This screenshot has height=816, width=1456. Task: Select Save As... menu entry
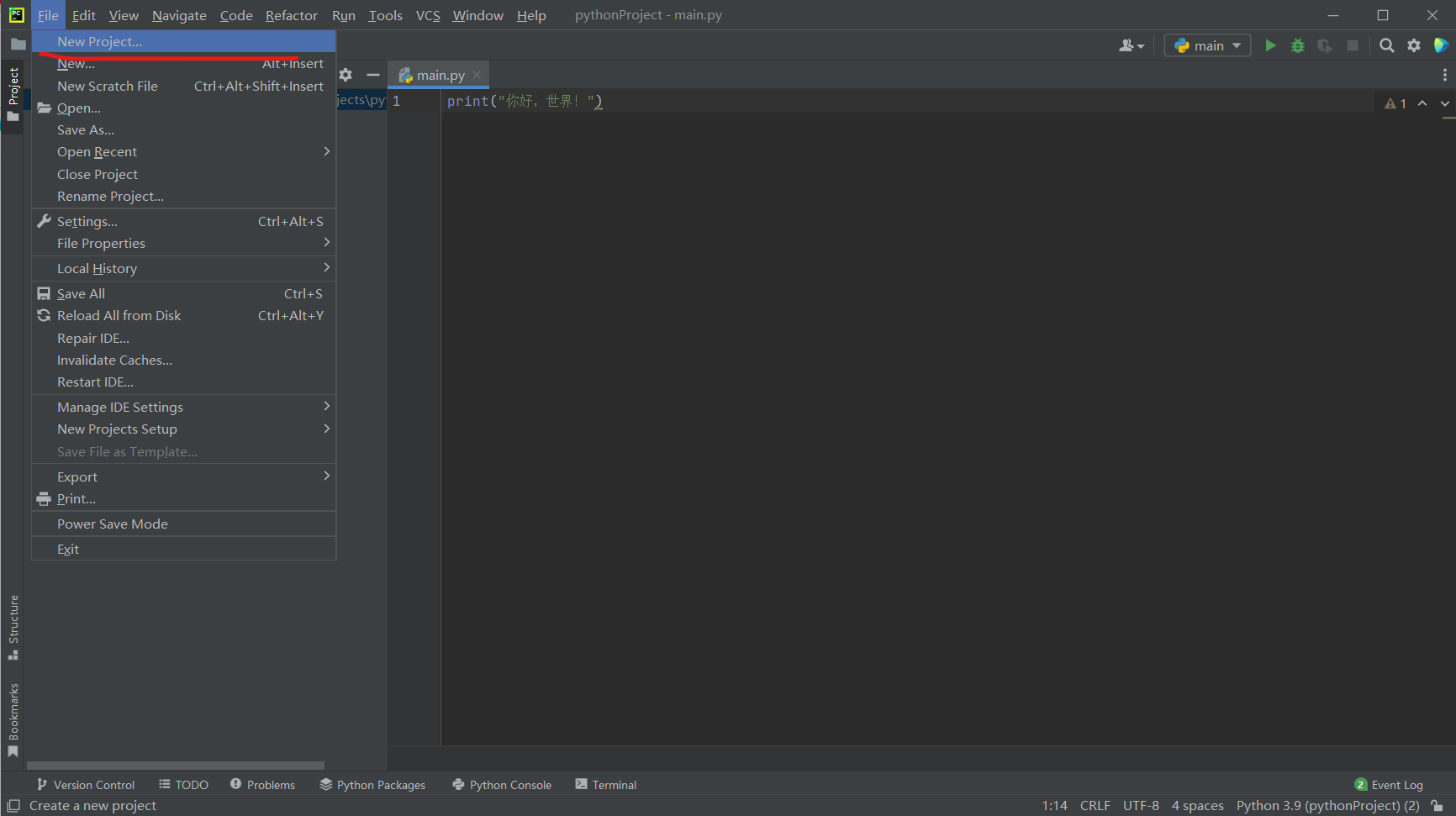pyautogui.click(x=183, y=129)
